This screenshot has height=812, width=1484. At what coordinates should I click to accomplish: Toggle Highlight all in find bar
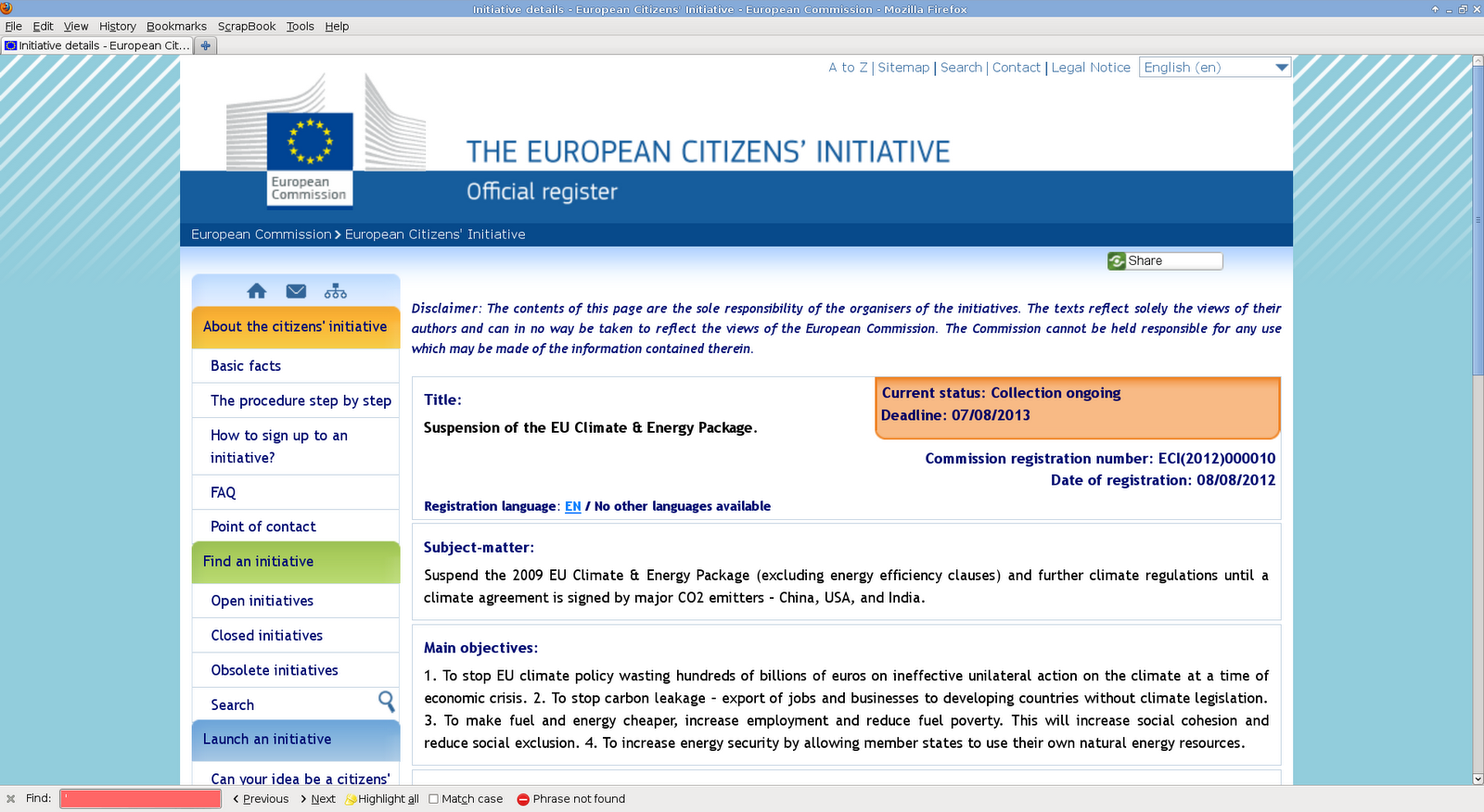[382, 799]
